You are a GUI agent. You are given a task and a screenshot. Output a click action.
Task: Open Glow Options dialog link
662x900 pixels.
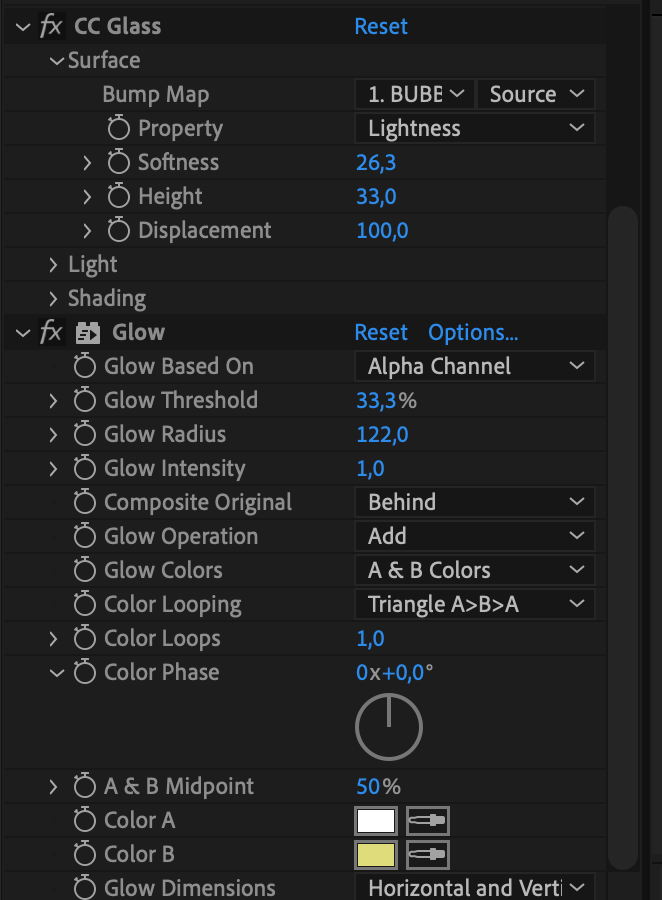tap(473, 333)
